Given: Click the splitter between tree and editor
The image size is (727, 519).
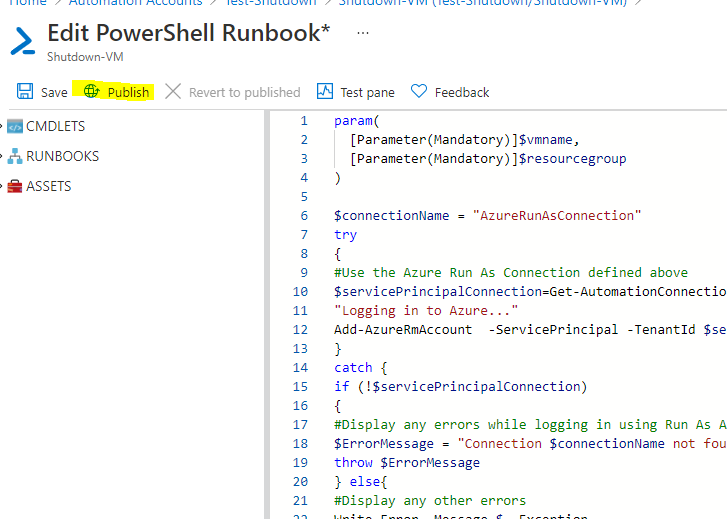Looking at the screenshot, I should [267, 314].
